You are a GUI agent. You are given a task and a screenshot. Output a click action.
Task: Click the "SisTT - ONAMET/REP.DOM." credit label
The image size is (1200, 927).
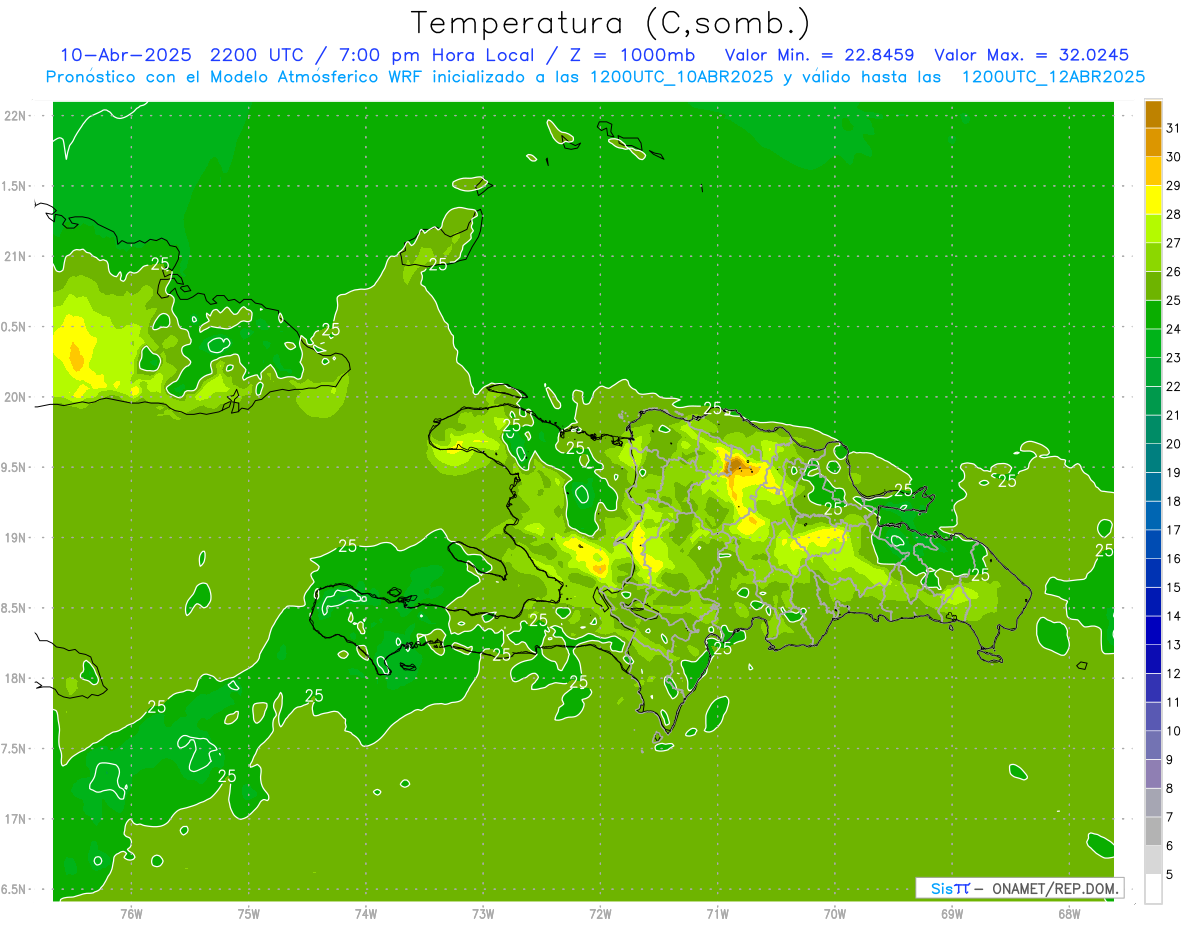1020,888
